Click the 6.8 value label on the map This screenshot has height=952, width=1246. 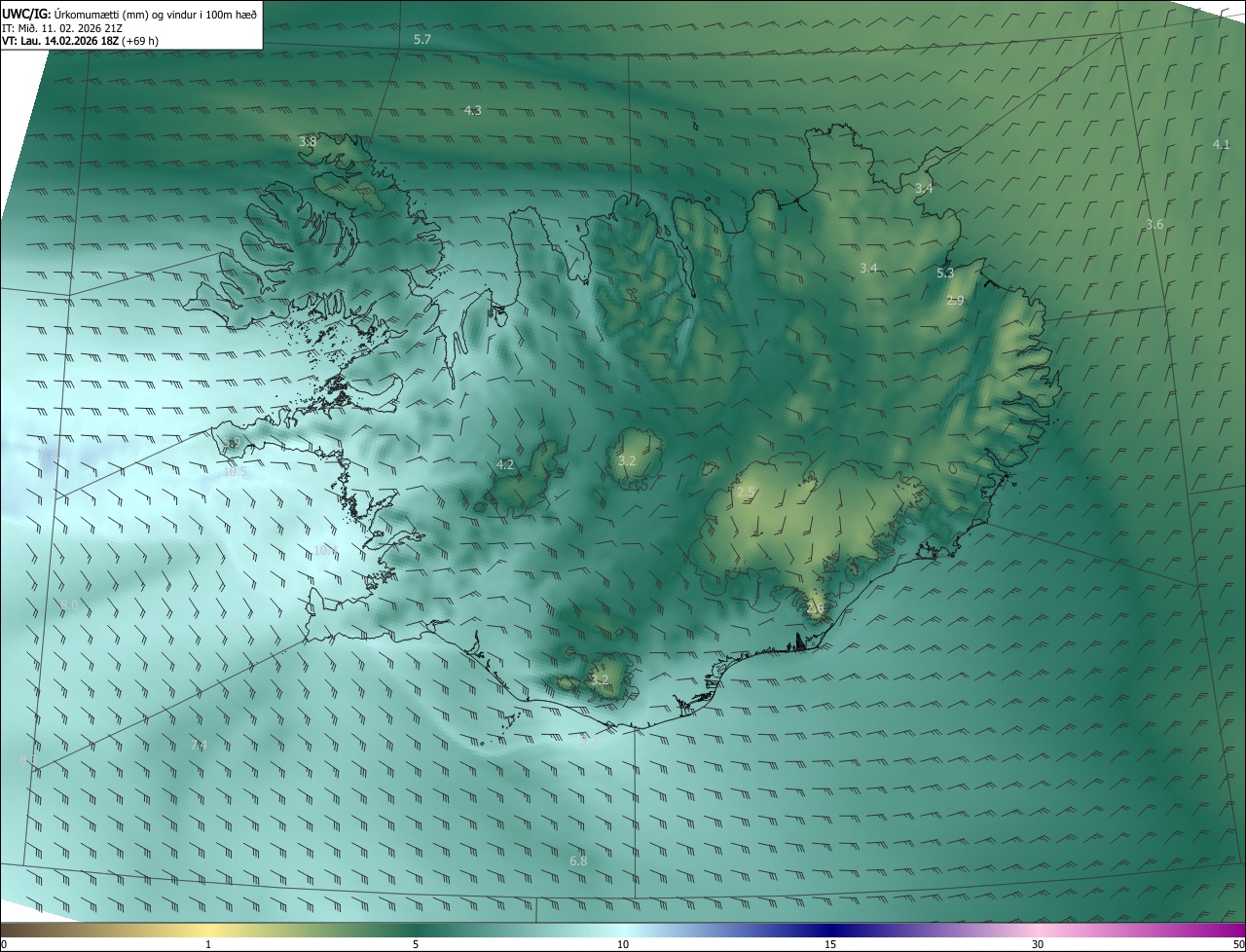point(578,861)
